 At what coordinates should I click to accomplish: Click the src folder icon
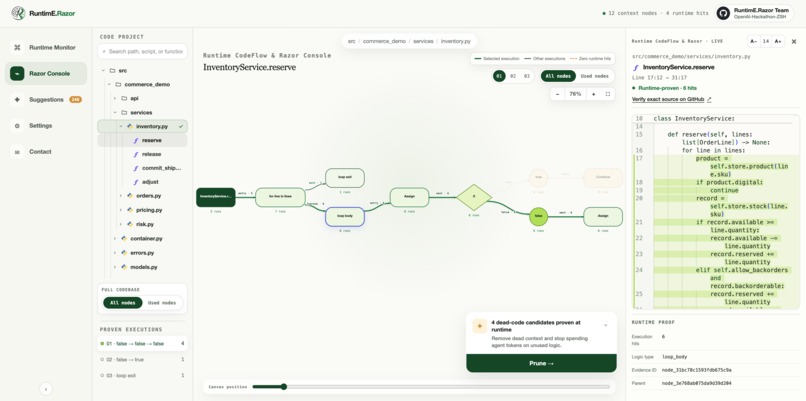112,70
